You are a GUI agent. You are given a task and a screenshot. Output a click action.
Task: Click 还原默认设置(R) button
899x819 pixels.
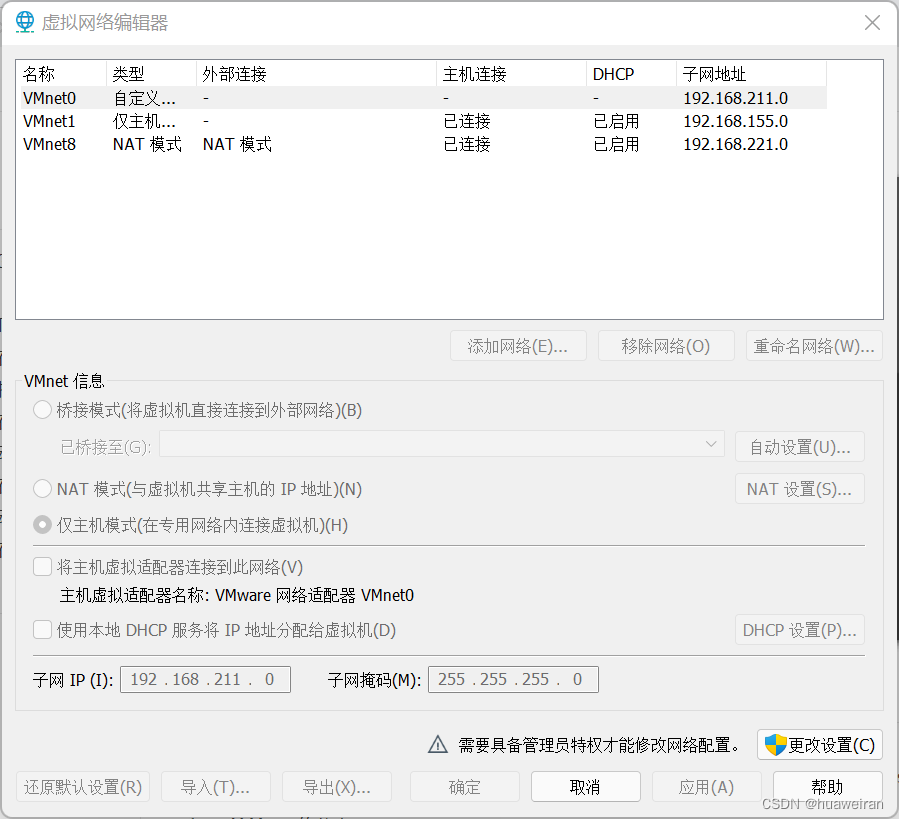83,786
